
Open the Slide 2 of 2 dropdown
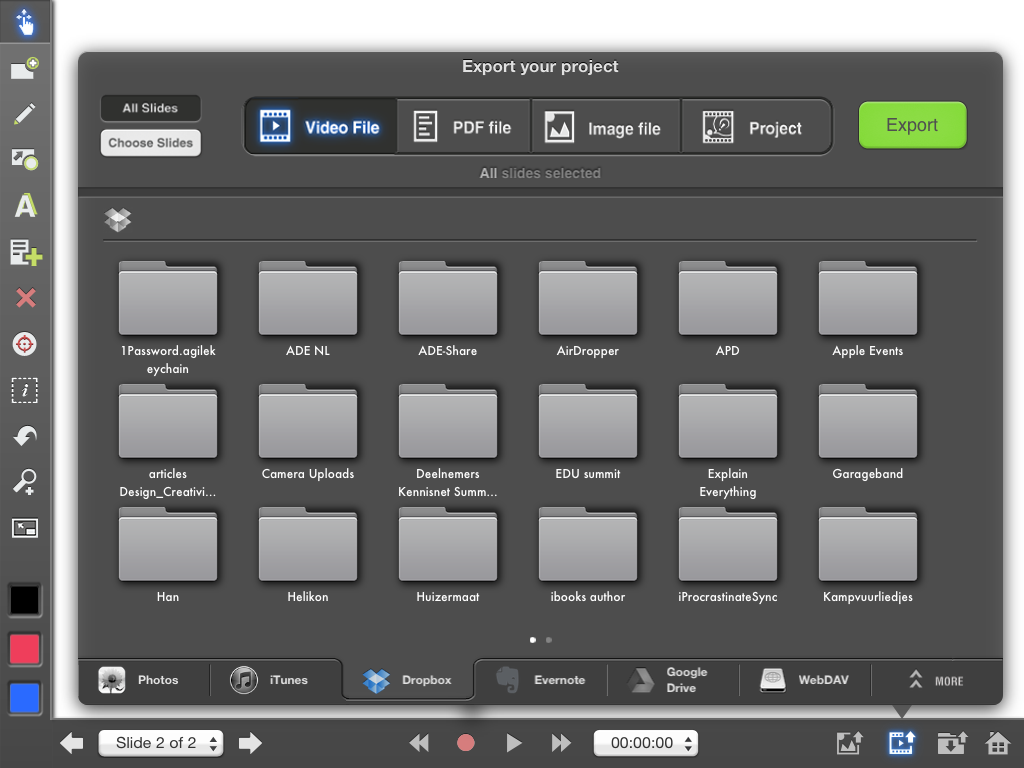[x=160, y=743]
